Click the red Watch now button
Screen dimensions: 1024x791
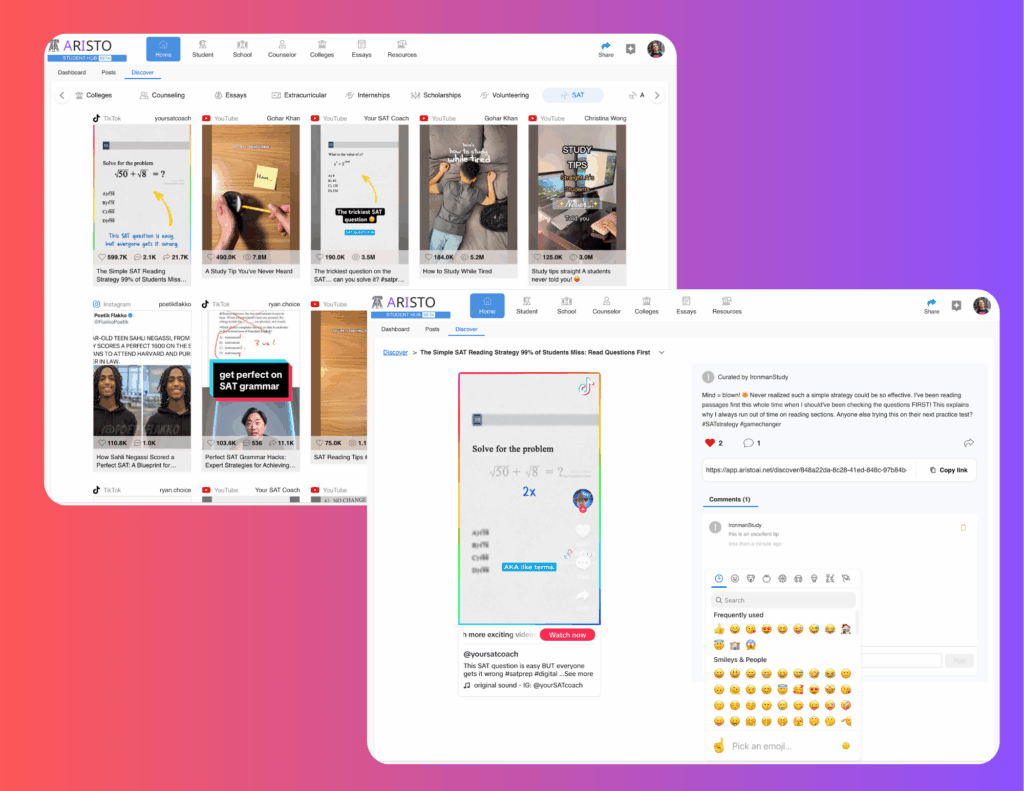coord(567,635)
